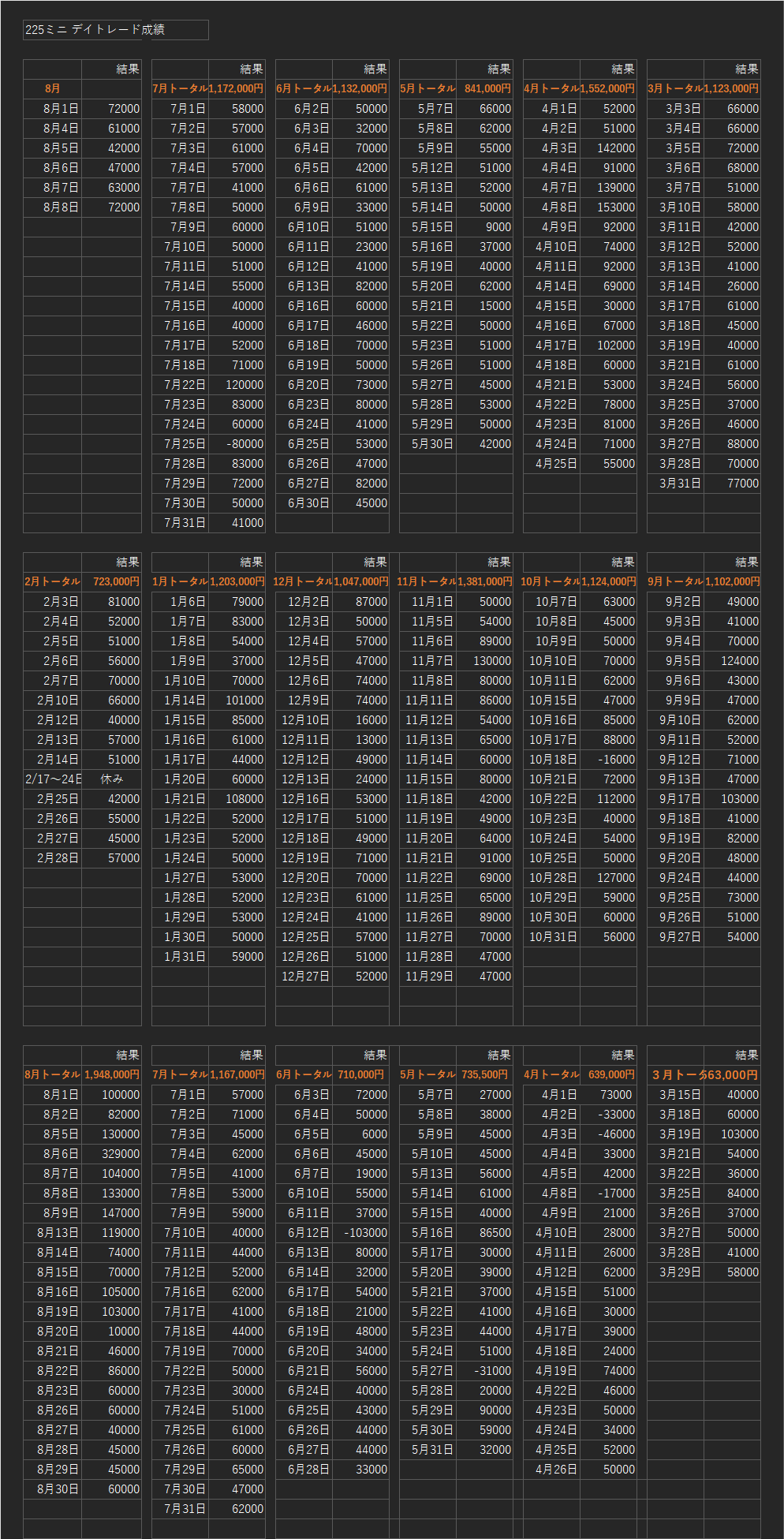Select the 7月トータル 1,172,000円 header cell
784x1539 pixels.
tap(208, 89)
